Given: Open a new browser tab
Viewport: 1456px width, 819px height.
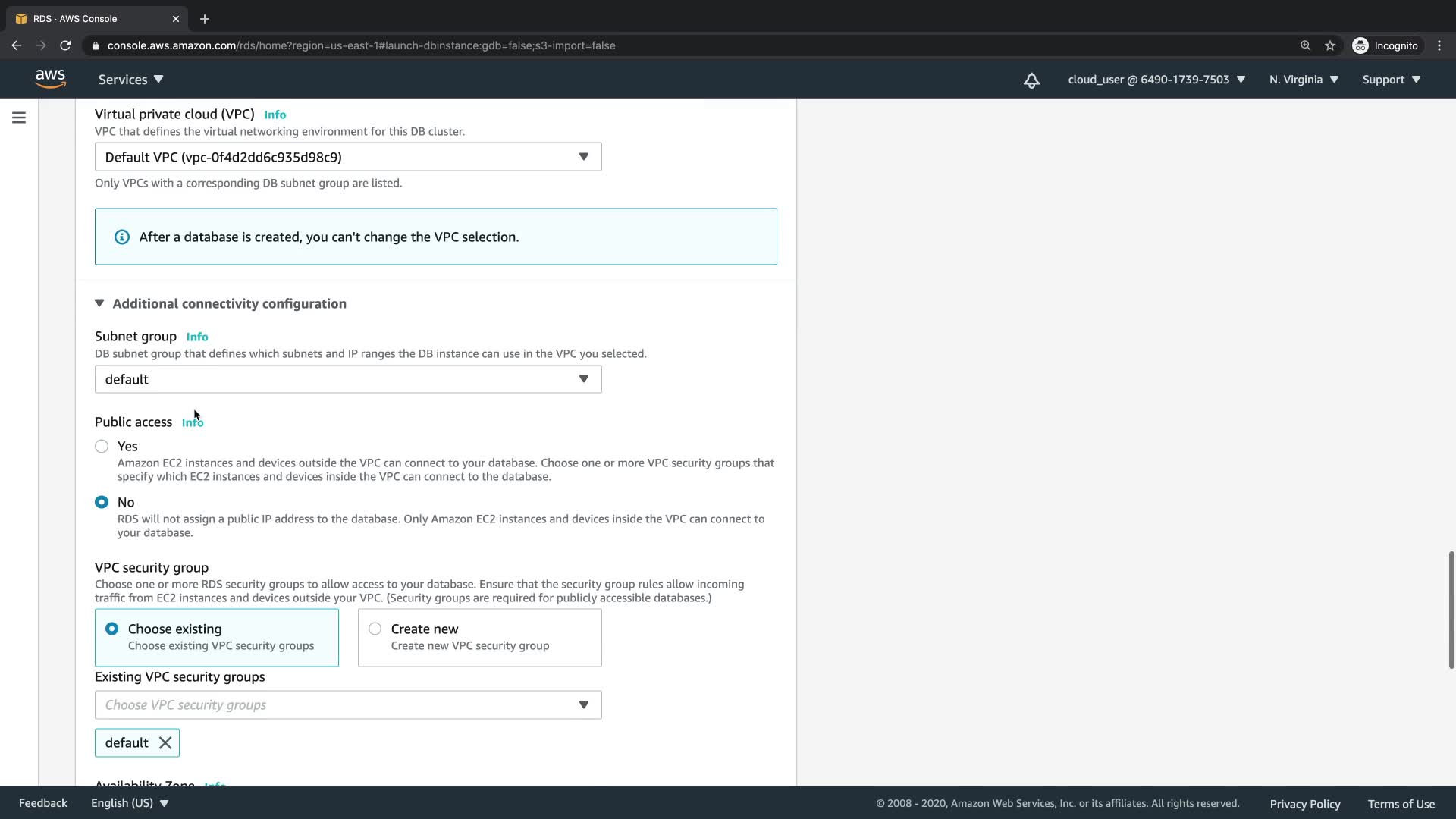Looking at the screenshot, I should pos(205,19).
